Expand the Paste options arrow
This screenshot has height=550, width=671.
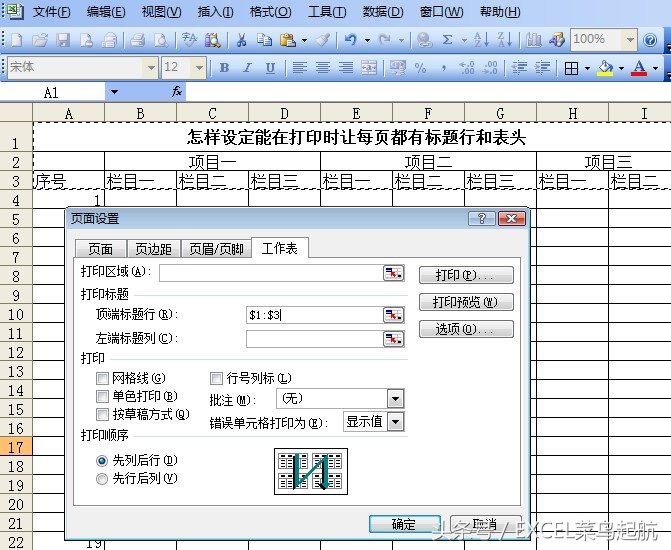tap(304, 41)
